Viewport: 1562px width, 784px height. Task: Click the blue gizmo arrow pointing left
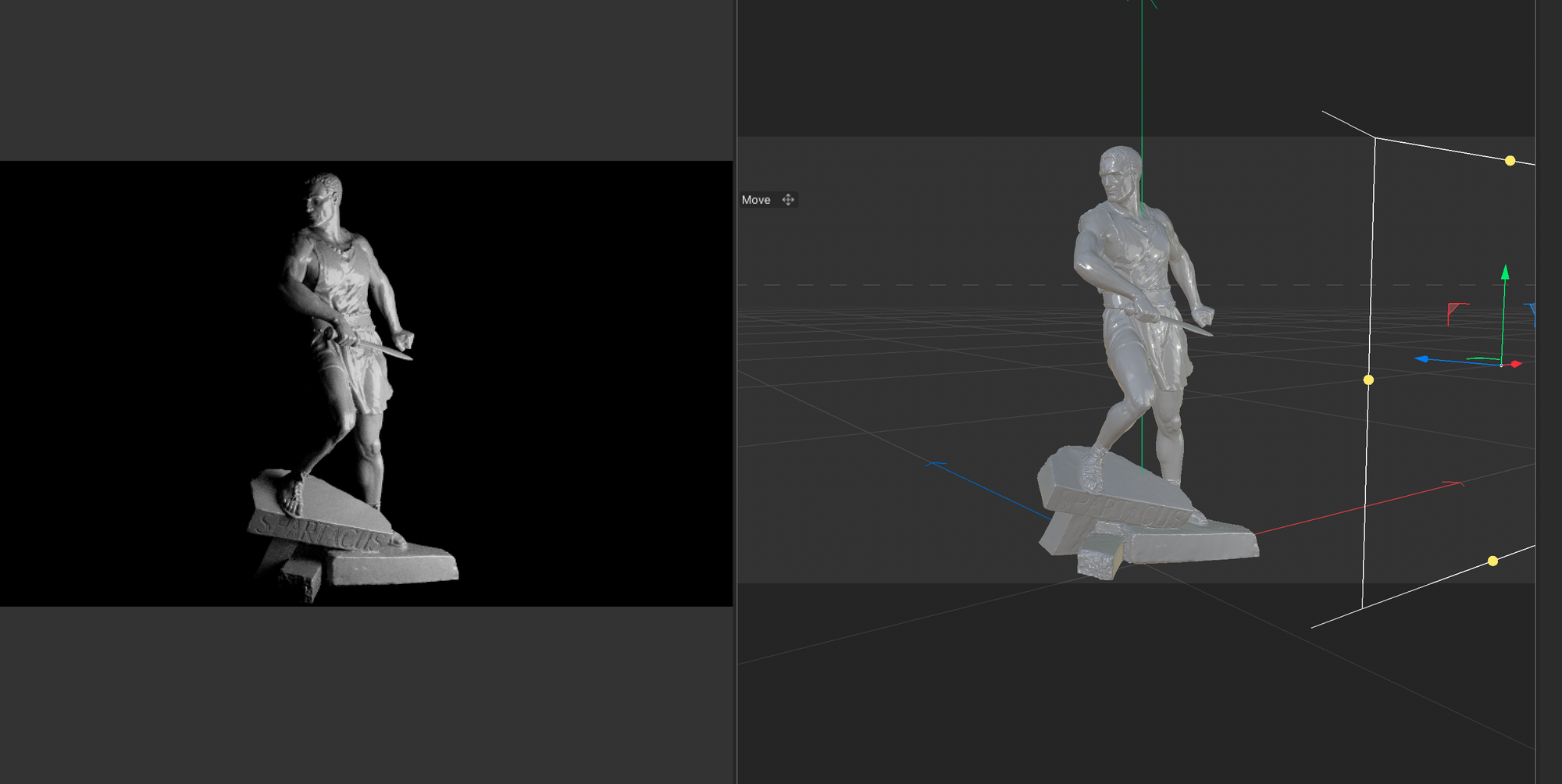click(1422, 359)
